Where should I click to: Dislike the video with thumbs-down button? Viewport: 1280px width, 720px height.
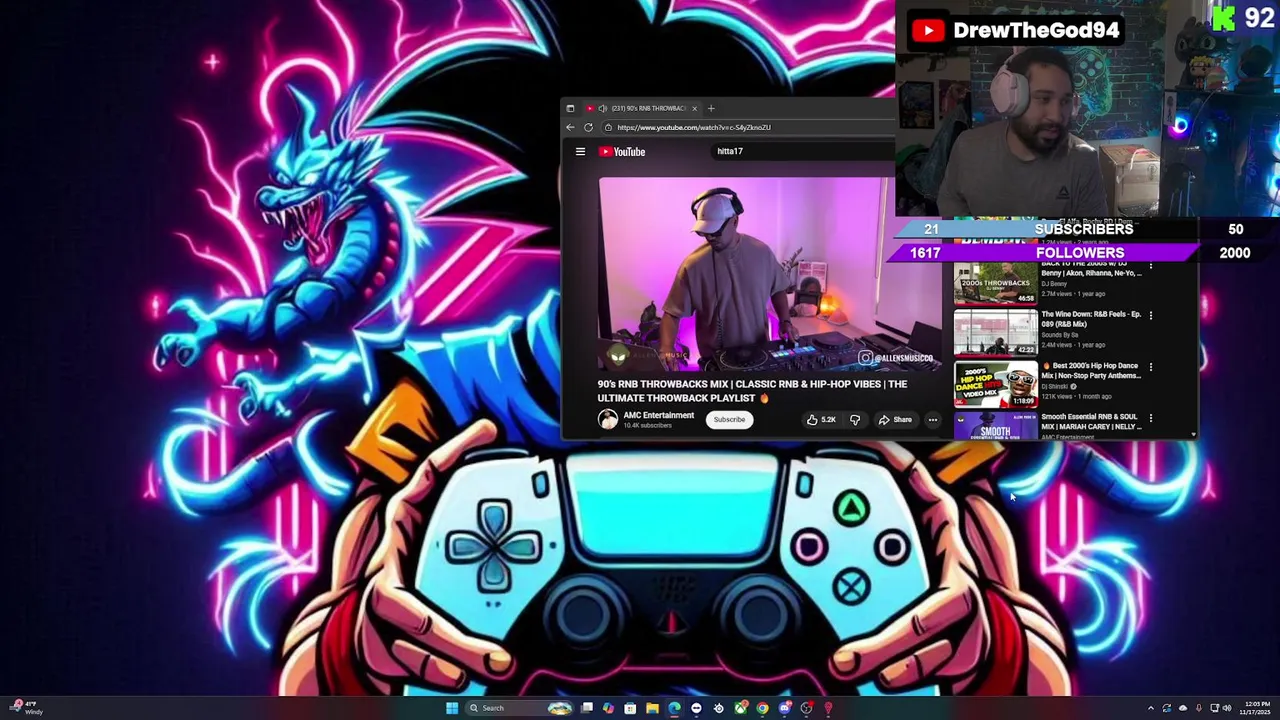click(855, 420)
